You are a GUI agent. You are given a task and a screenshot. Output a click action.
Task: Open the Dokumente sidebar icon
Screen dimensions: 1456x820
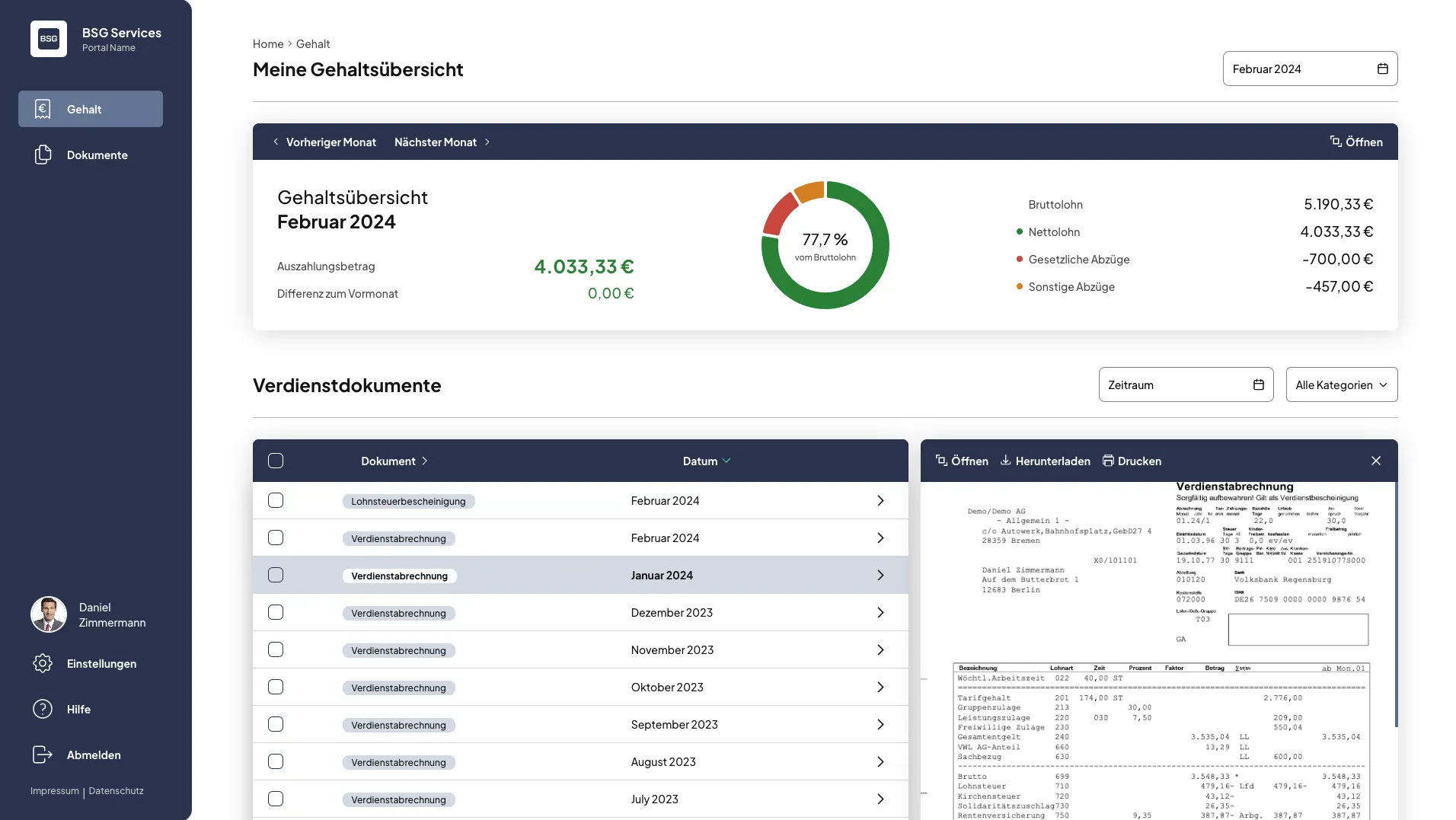pos(43,155)
